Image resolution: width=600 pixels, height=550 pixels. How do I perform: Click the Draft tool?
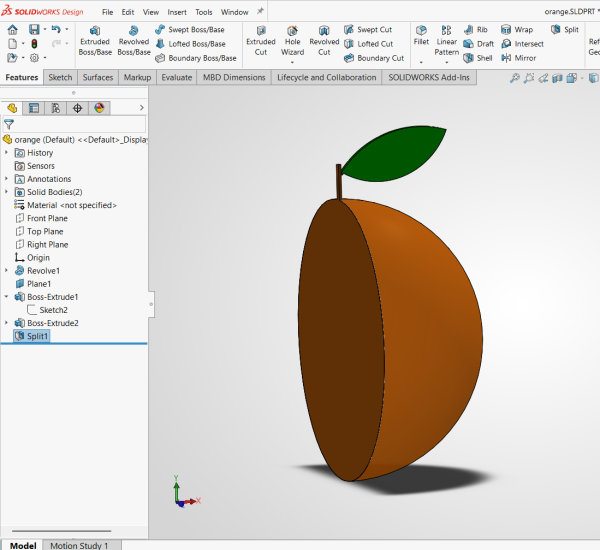(x=478, y=44)
